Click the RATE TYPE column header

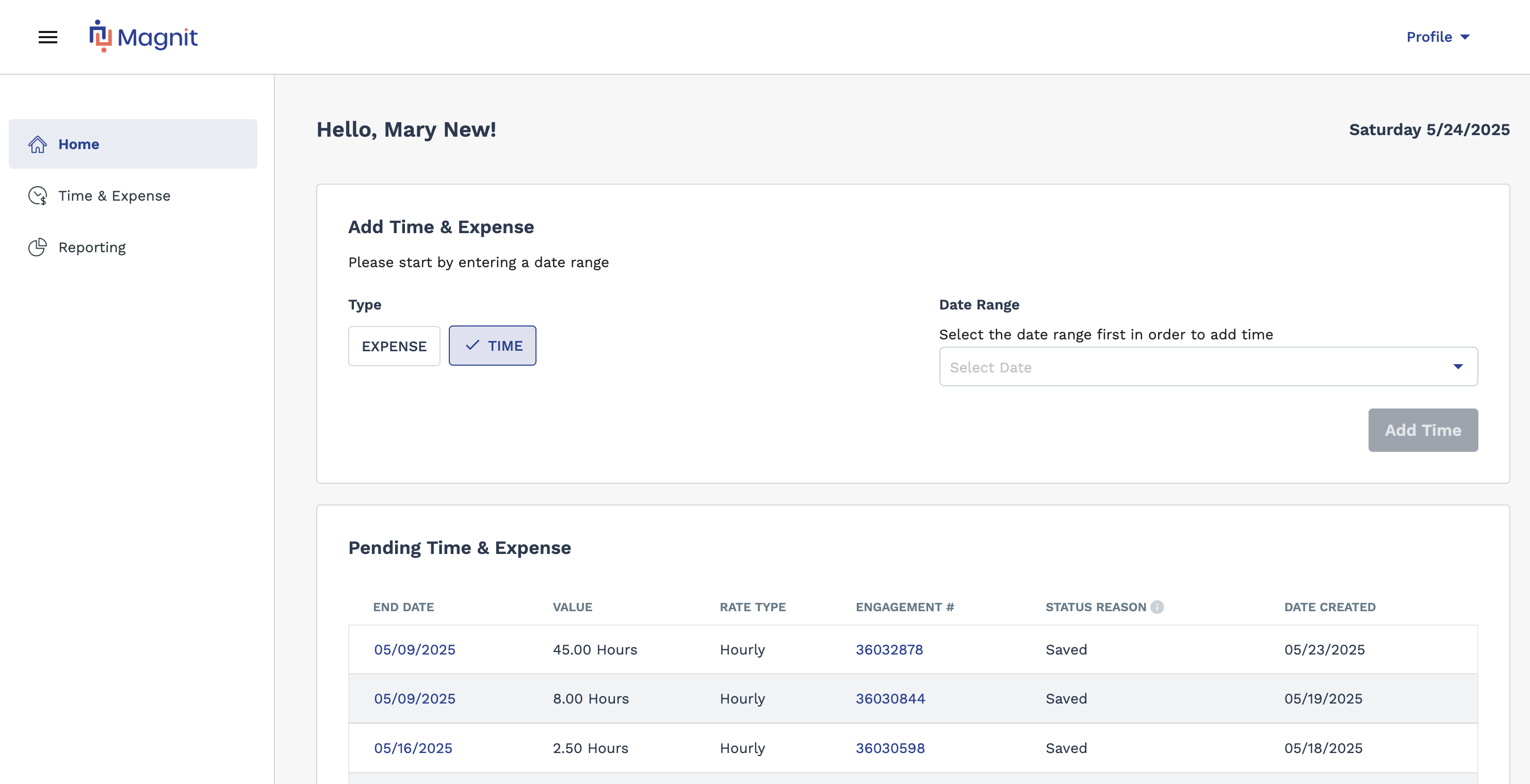point(753,607)
